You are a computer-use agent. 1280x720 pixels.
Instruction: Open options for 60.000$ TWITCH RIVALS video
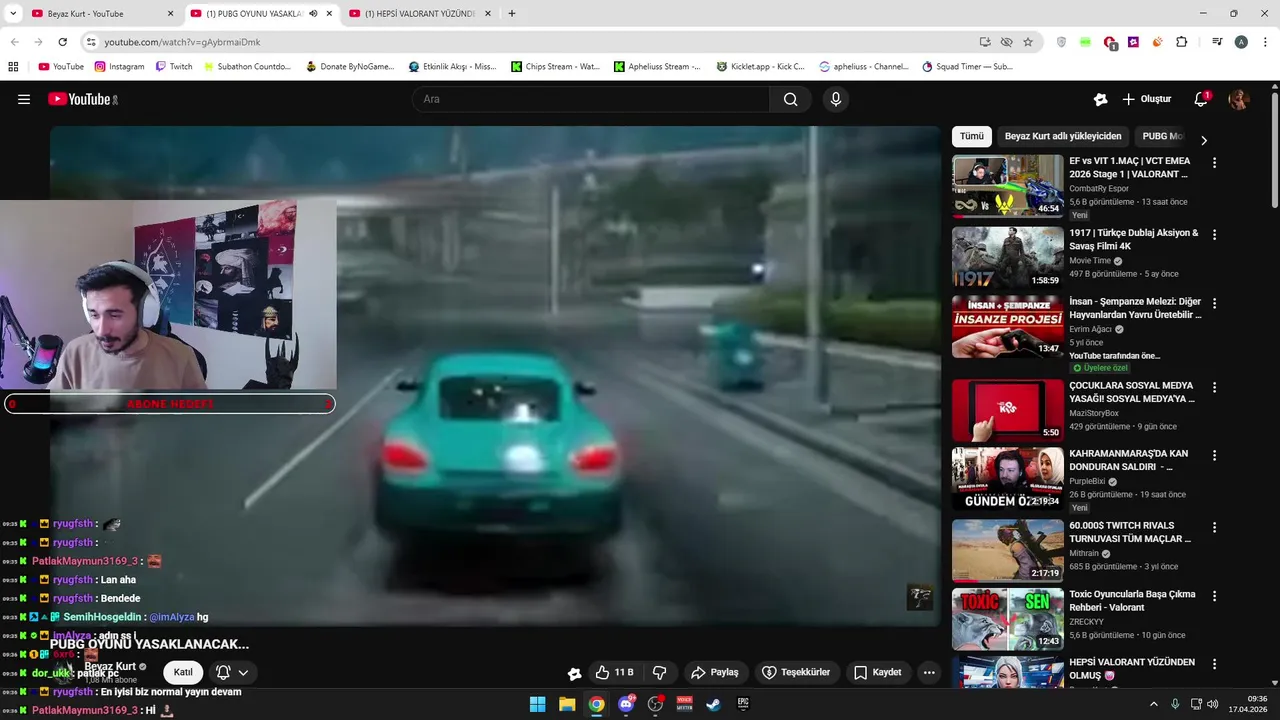(x=1214, y=527)
